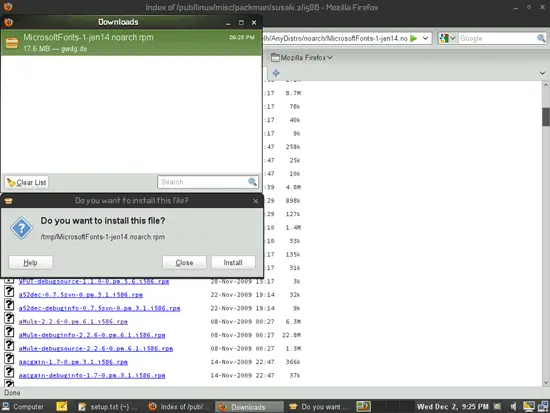Click the magnifier icon in Google search box

(x=541, y=38)
